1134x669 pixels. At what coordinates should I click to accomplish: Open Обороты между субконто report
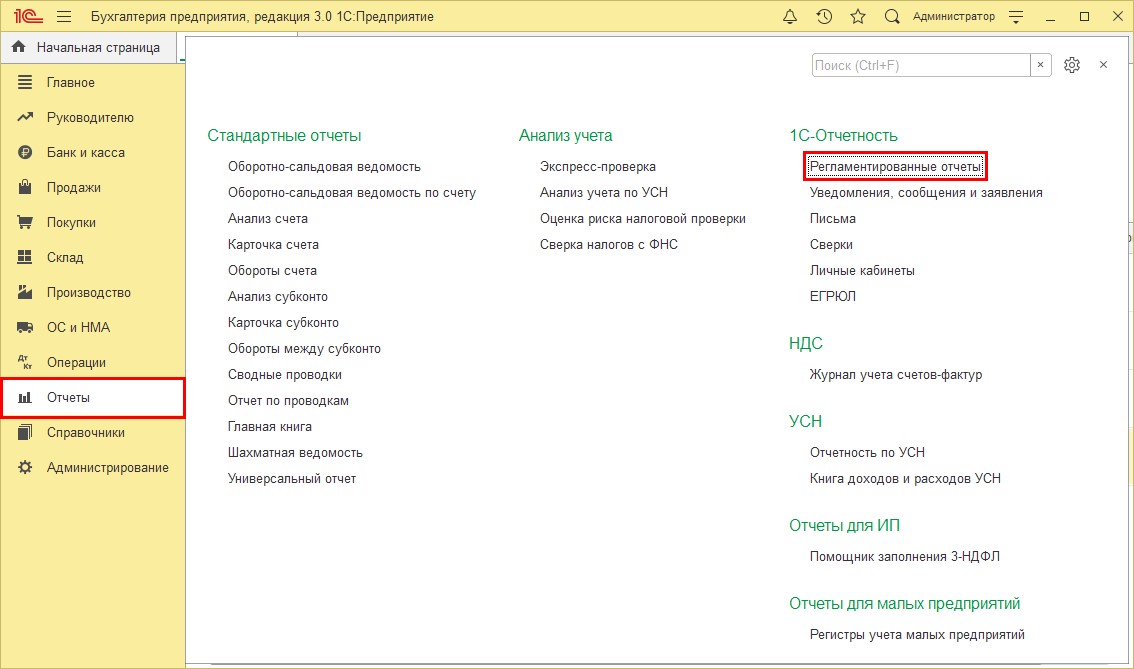(x=304, y=349)
